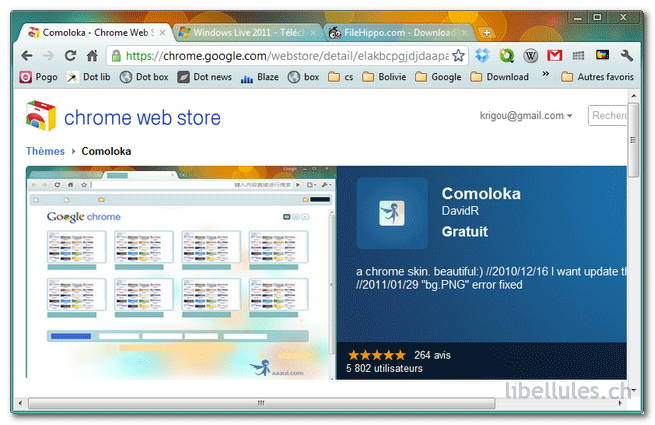Click the Comoloka theme dragonfly icon
Screen dimensions: 655x425
coord(392,213)
